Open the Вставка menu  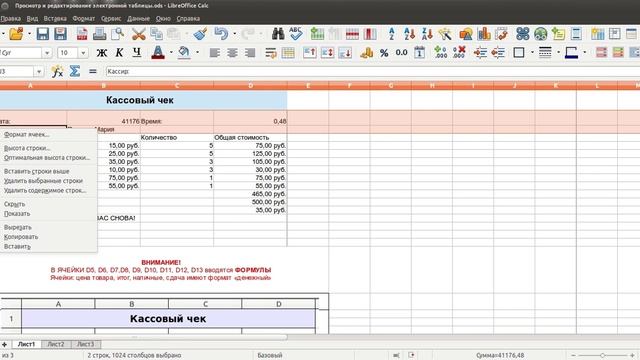click(55, 18)
